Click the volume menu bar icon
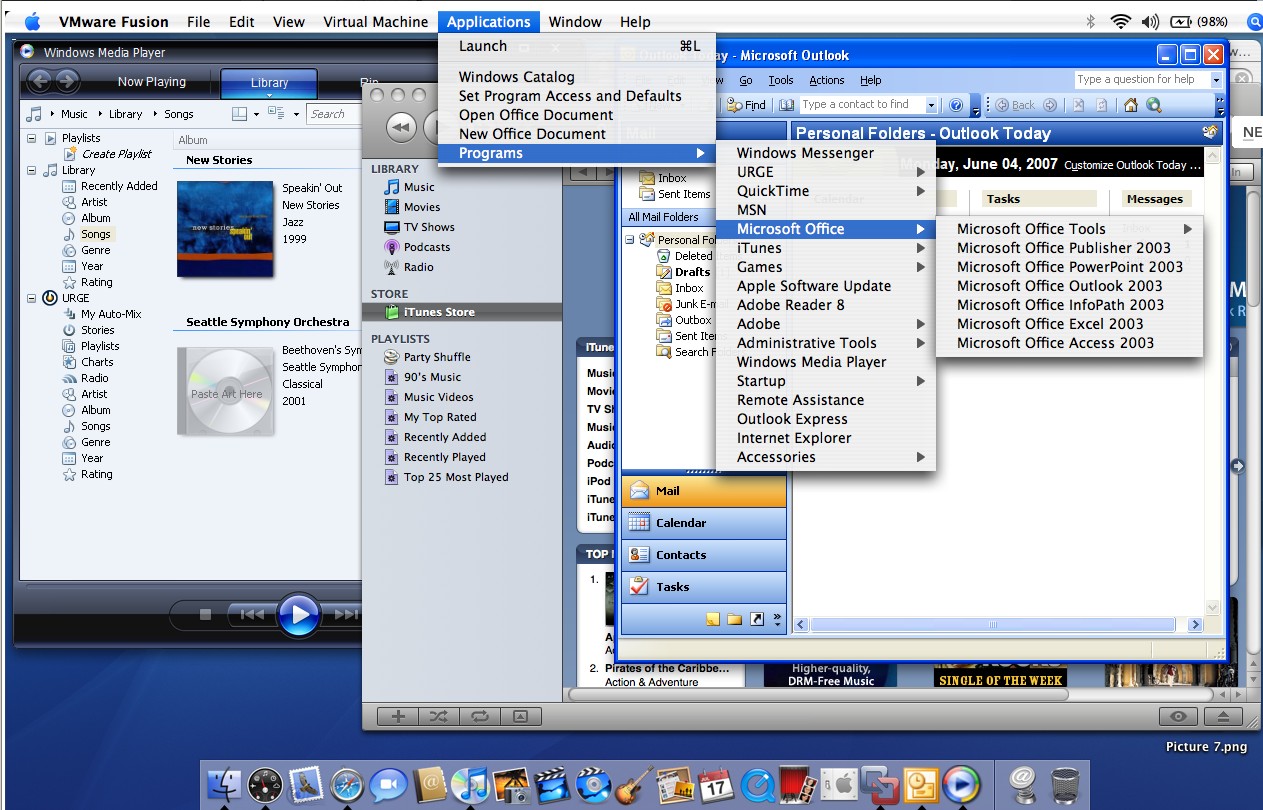This screenshot has height=810, width=1263. click(1150, 21)
